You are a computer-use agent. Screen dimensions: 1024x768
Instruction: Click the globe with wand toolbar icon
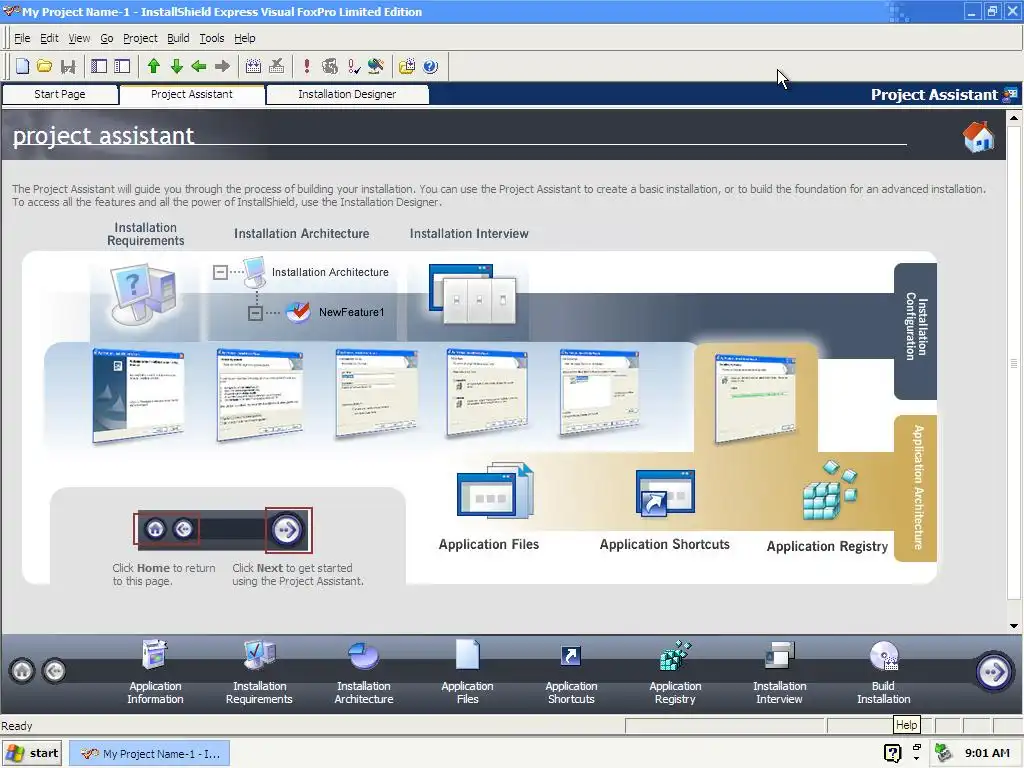[x=376, y=66]
